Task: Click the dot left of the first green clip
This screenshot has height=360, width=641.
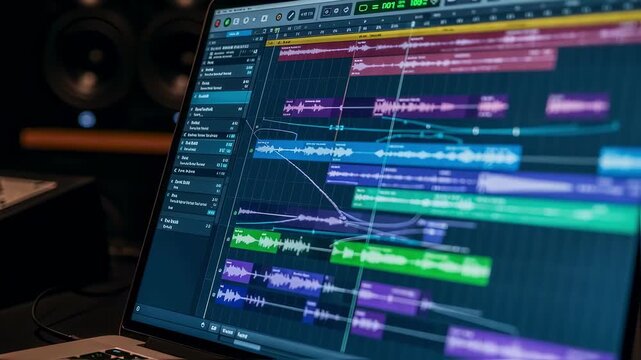Action: (228, 240)
